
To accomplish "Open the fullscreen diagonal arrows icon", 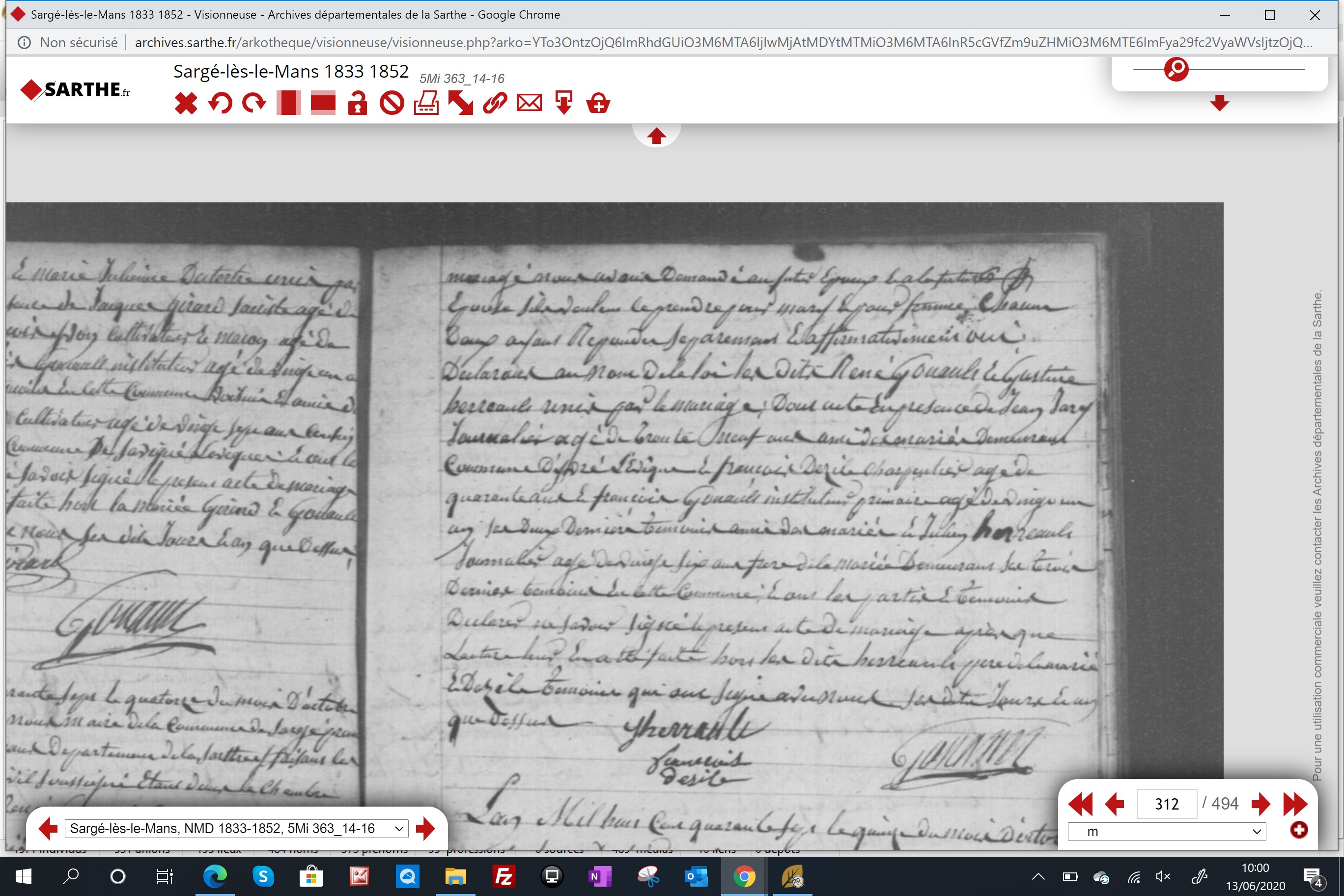I will click(x=461, y=104).
